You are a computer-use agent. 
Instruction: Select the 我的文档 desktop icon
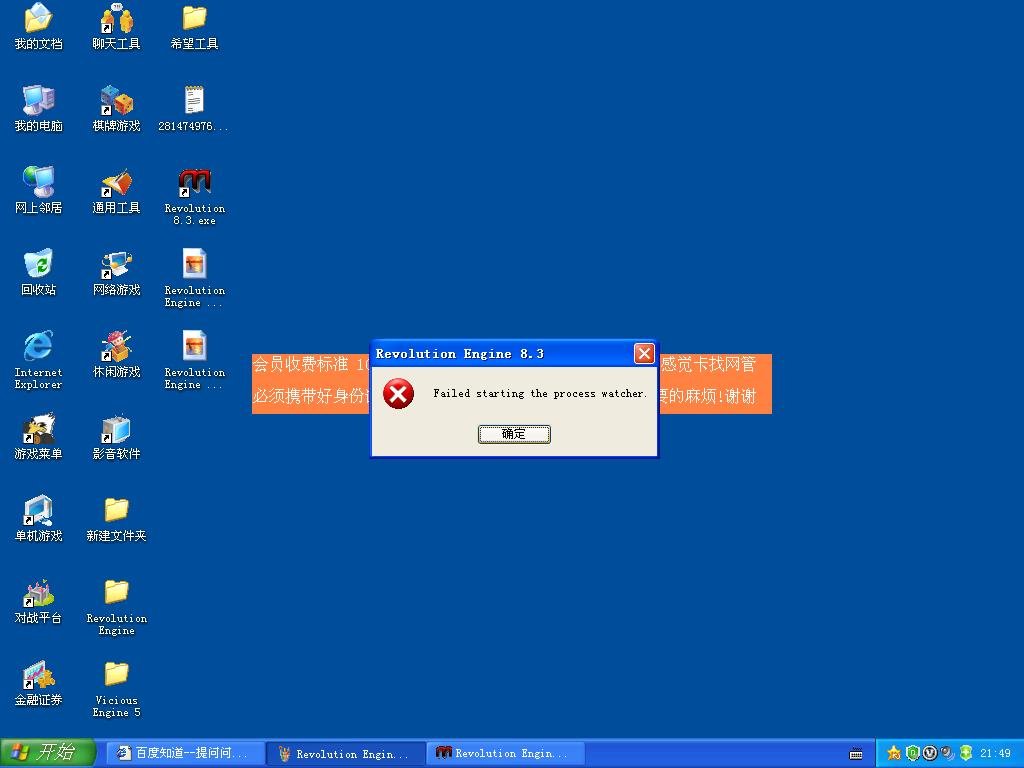[39, 27]
